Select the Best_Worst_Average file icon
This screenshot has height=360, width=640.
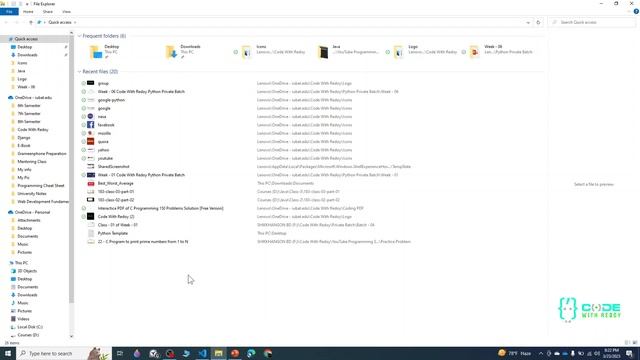click(x=91, y=183)
